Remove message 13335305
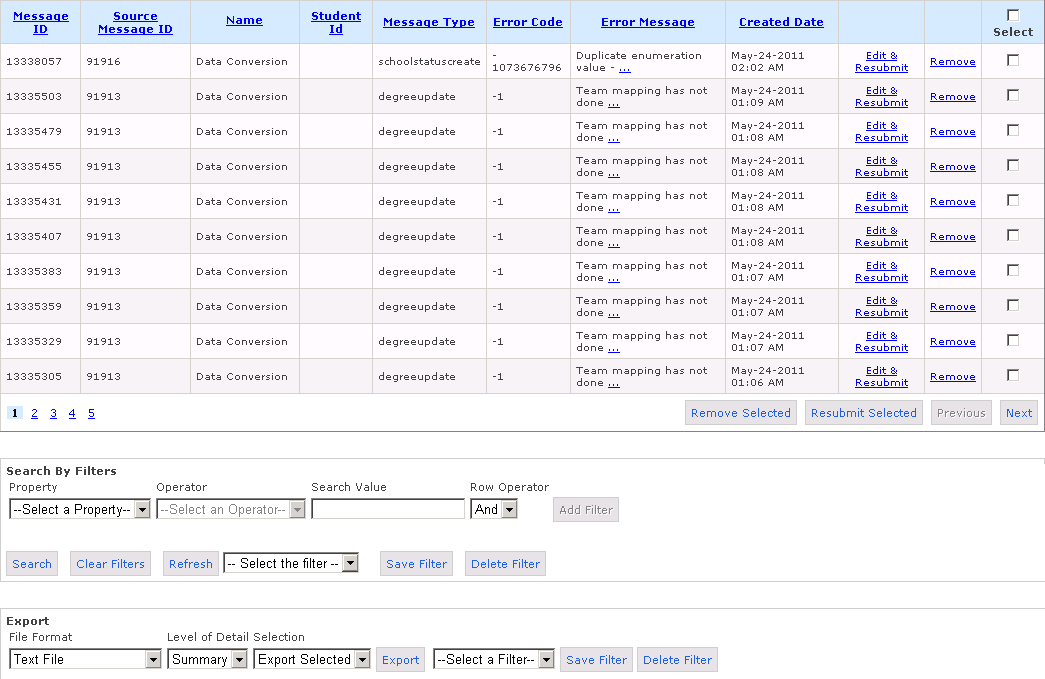1045x679 pixels. pyautogui.click(x=953, y=376)
